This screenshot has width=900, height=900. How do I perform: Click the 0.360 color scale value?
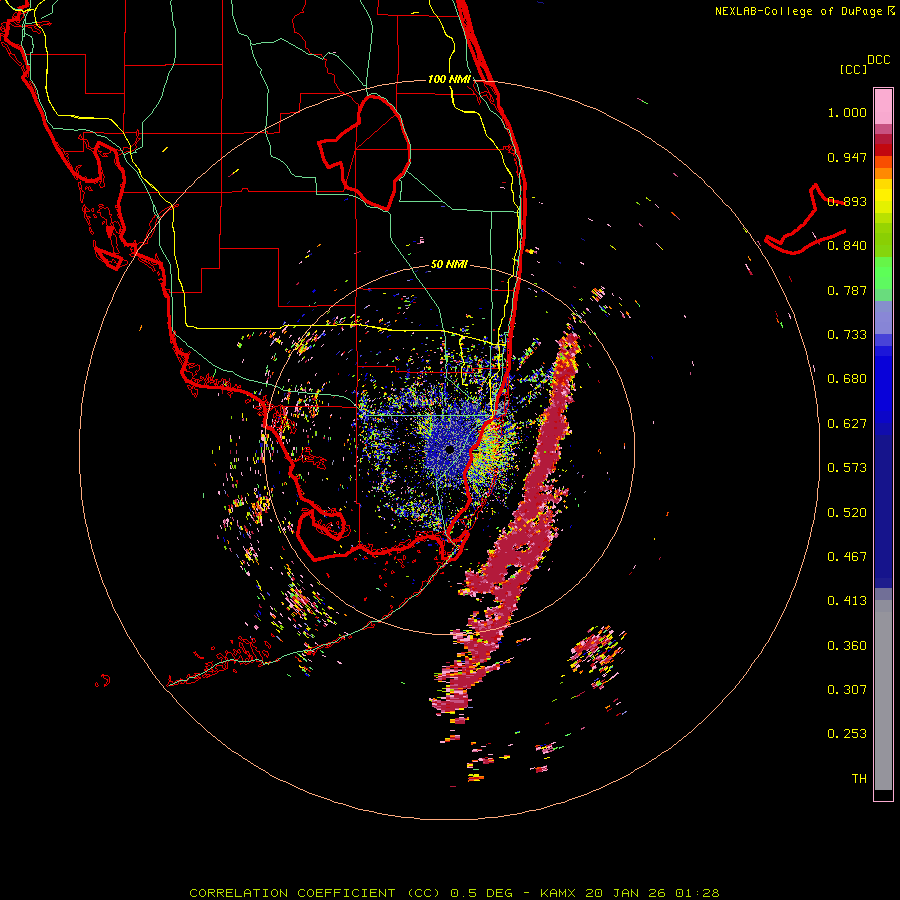point(847,646)
